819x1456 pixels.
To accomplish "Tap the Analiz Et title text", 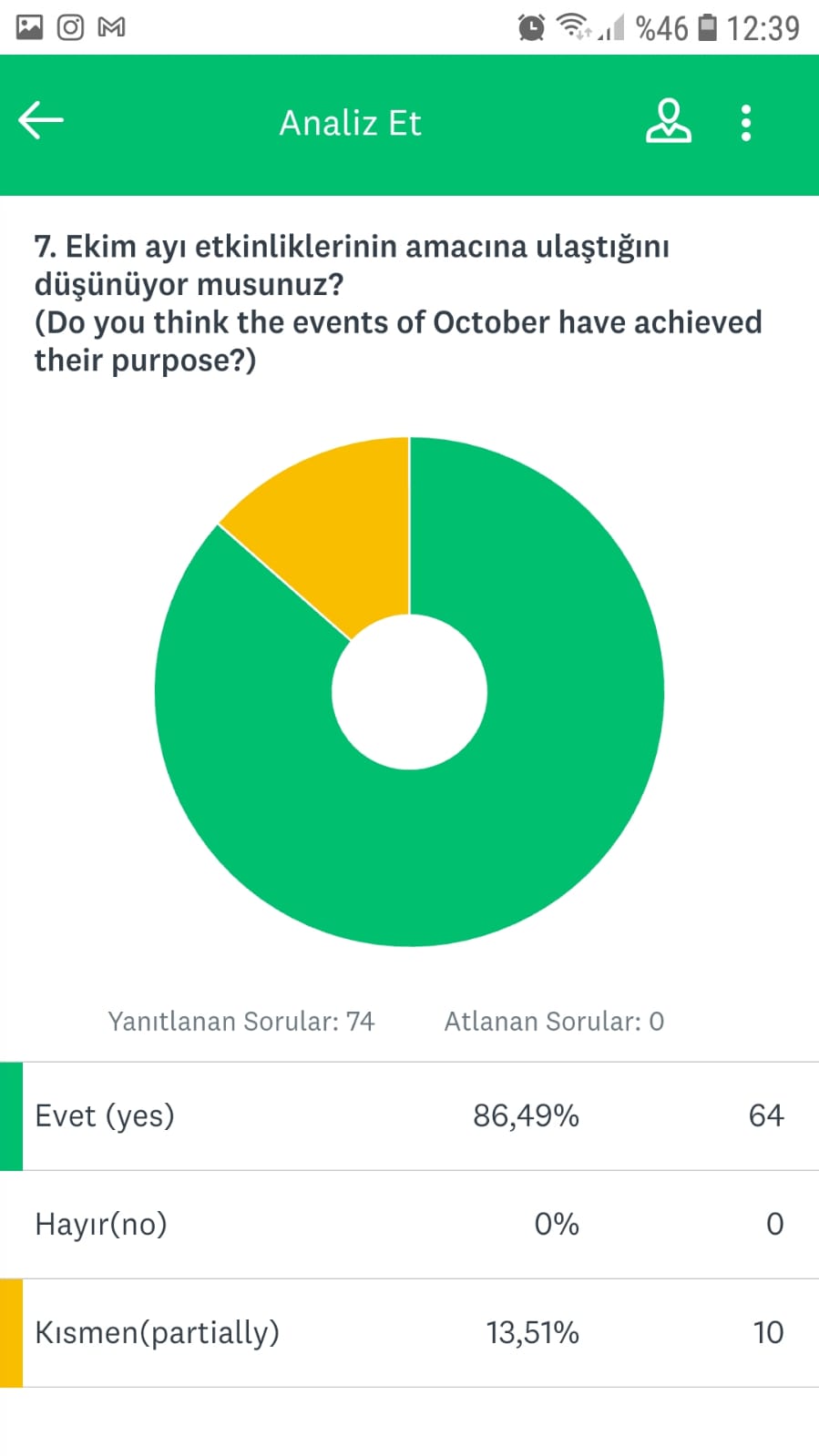I will point(350,122).
